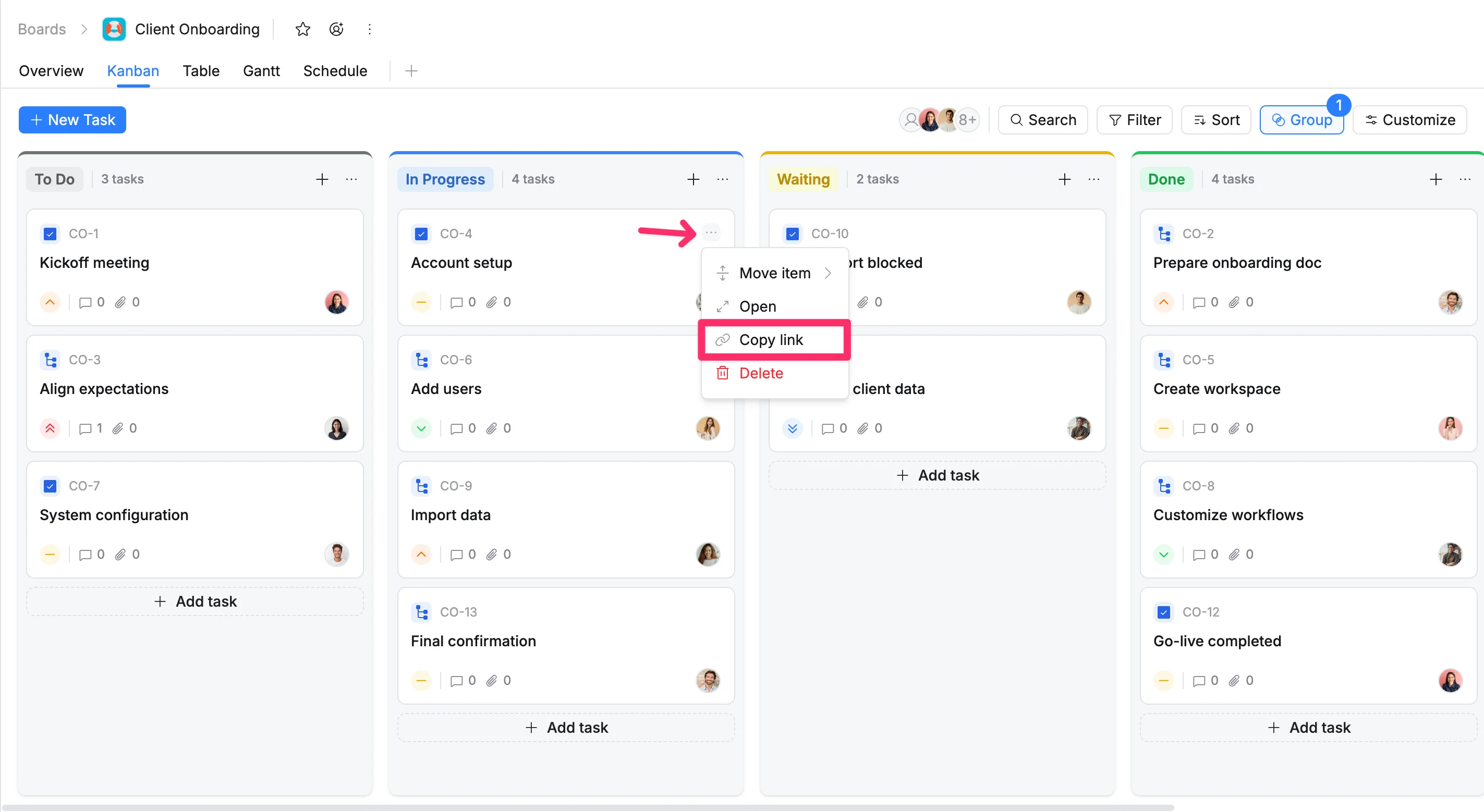Click the Search button
The image size is (1484, 812).
pos(1042,120)
